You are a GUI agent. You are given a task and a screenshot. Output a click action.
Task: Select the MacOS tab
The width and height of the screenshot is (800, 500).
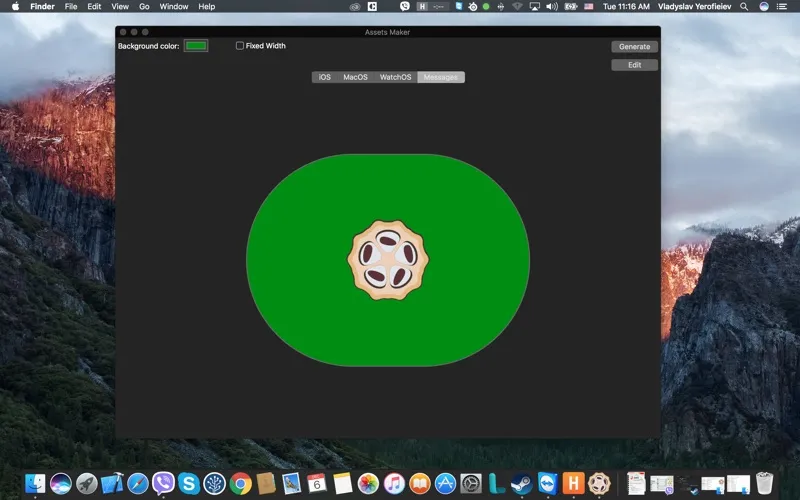[x=355, y=77]
